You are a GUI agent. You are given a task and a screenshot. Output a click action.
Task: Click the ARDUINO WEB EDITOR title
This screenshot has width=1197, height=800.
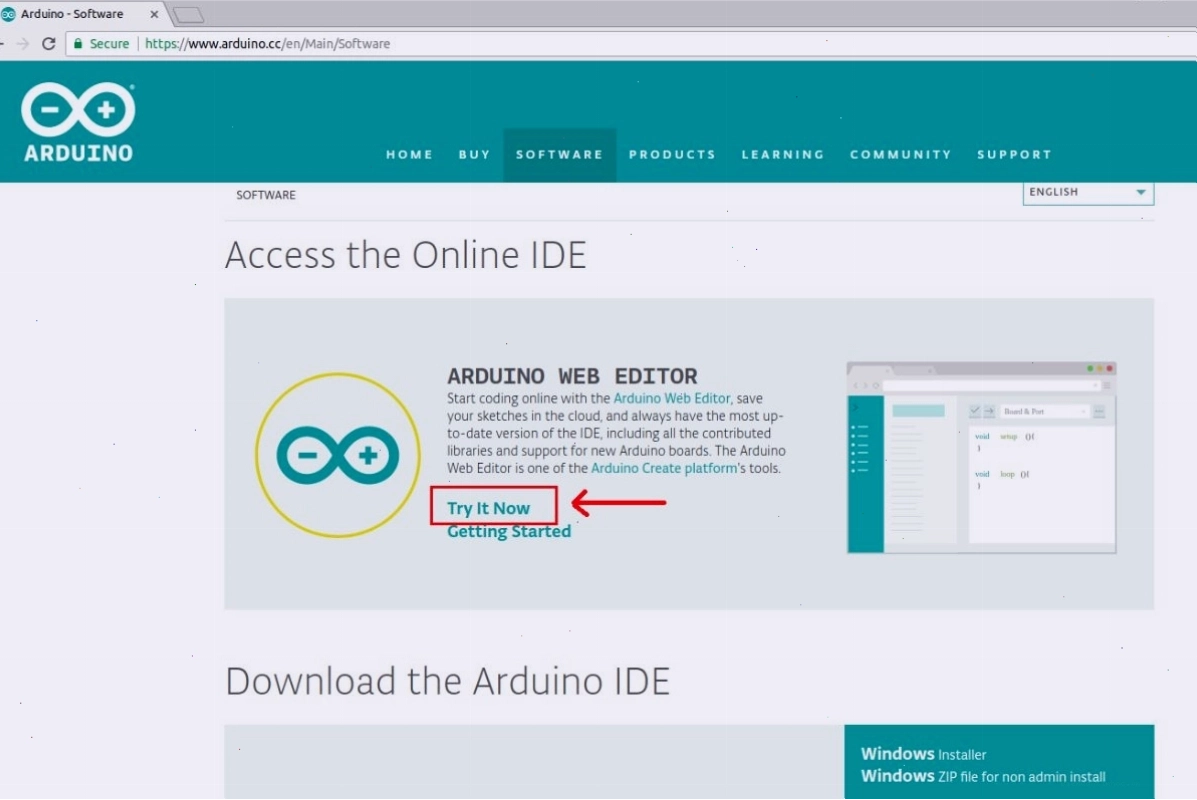(573, 376)
